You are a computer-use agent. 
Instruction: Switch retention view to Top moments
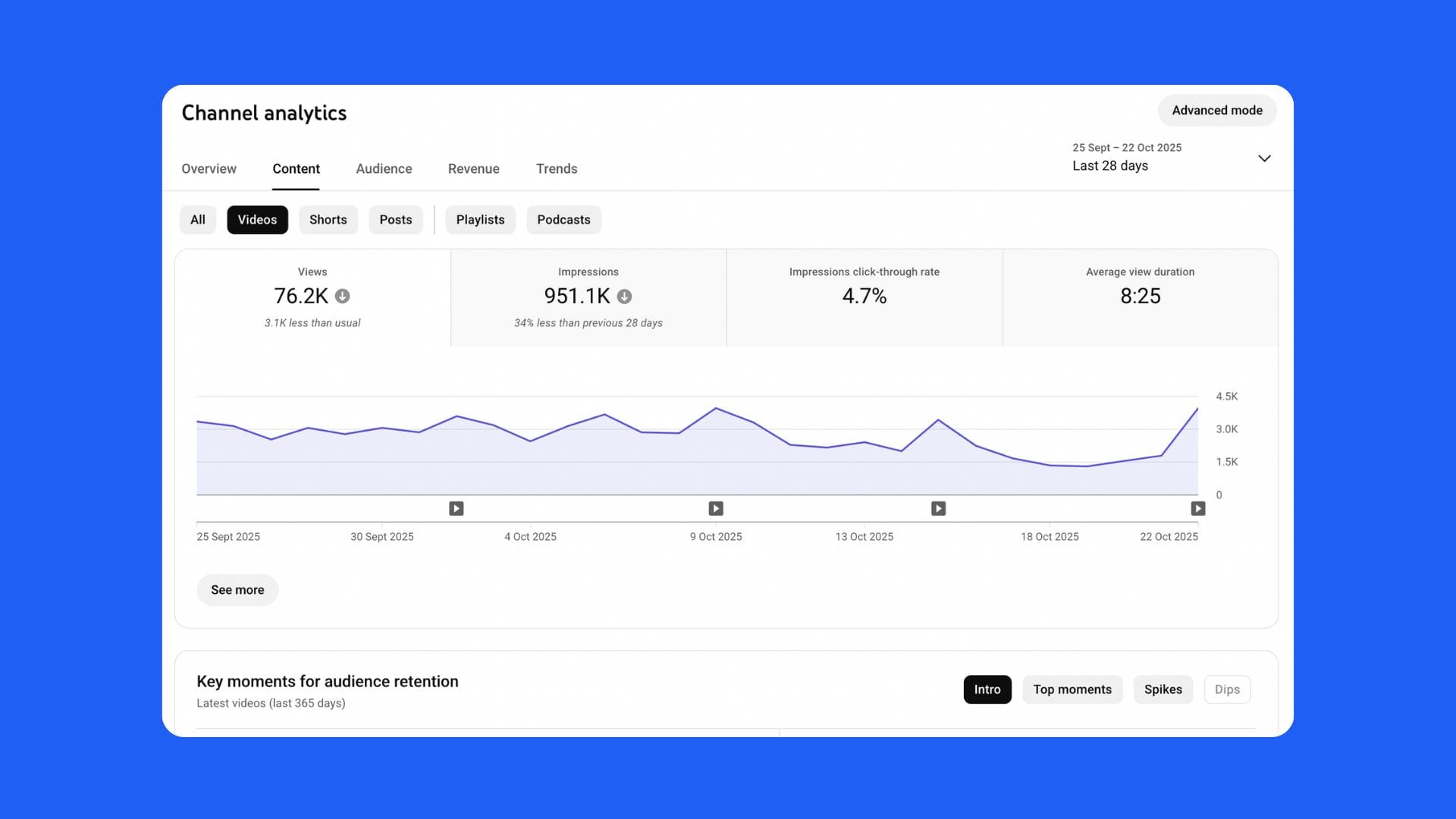(x=1072, y=689)
